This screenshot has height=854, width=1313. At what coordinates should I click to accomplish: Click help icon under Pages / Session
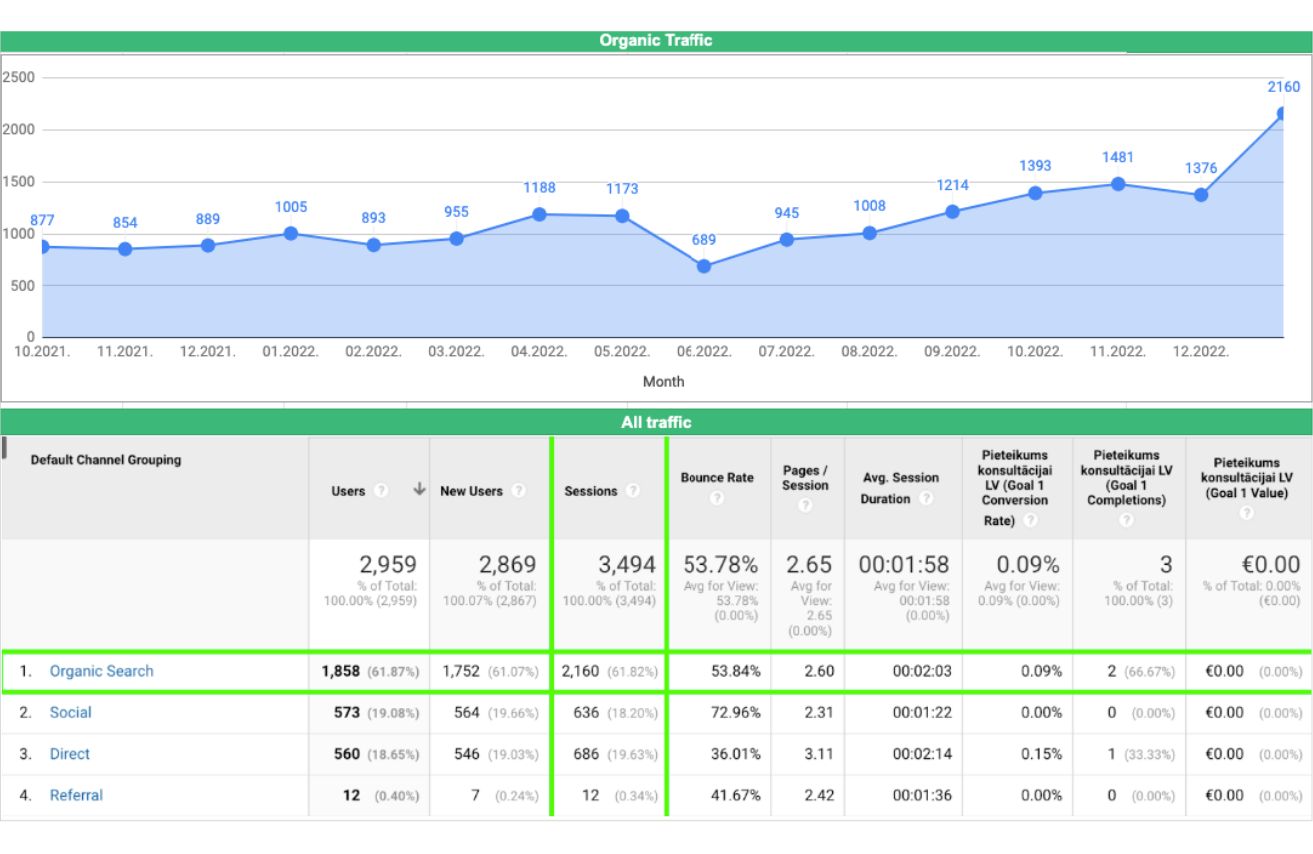(805, 506)
